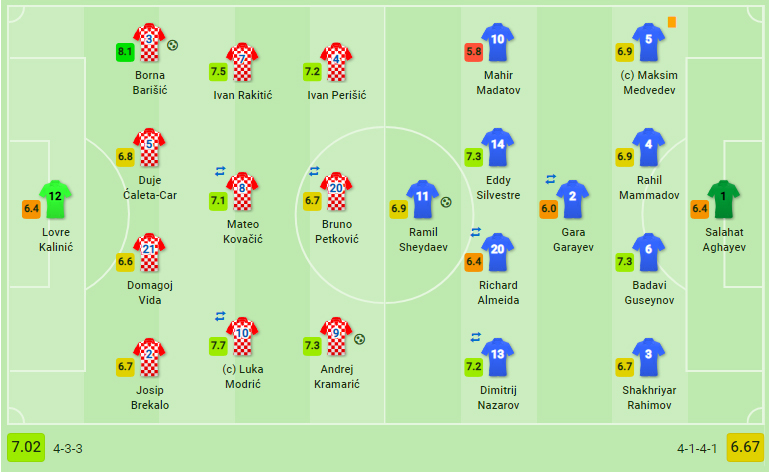This screenshot has width=769, height=472.
Task: Click the substitution arrows beside Mateo Kovačić
Action: tap(220, 171)
